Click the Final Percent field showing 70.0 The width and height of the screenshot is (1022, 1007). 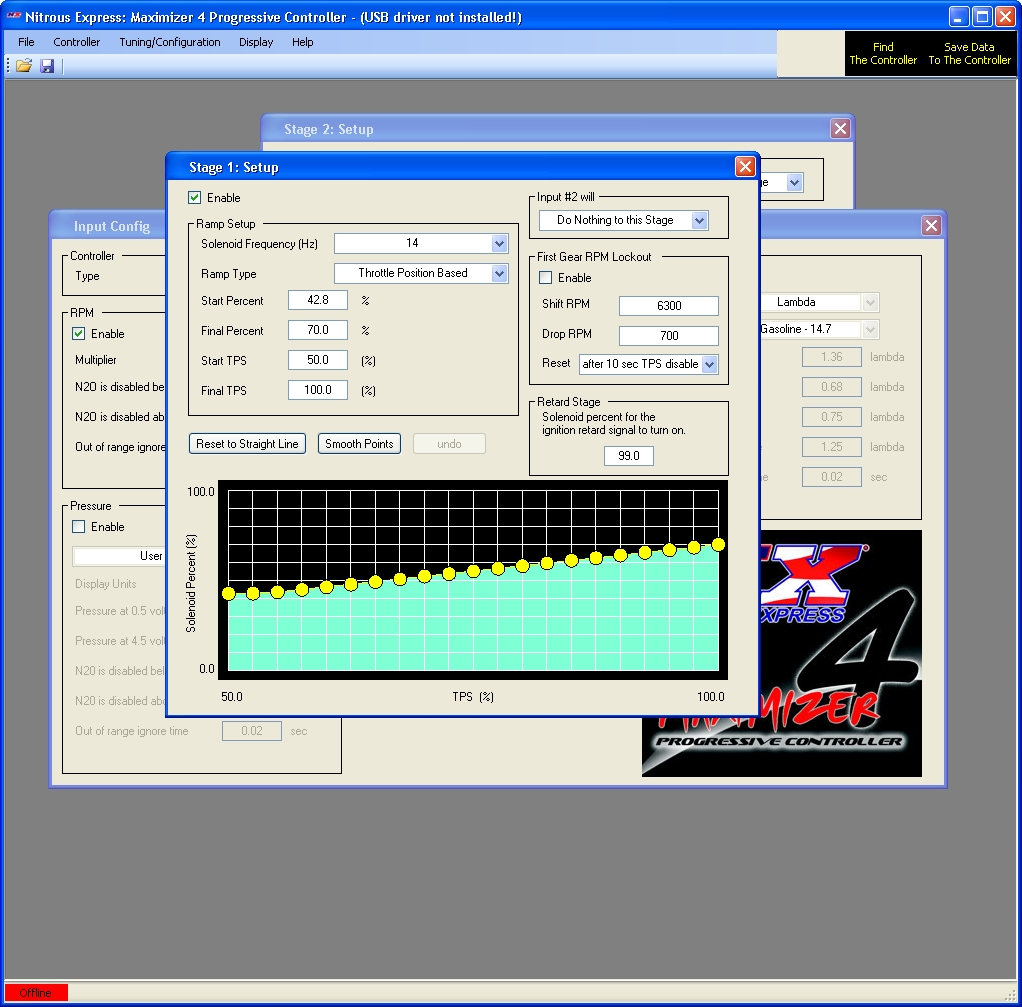pos(318,330)
